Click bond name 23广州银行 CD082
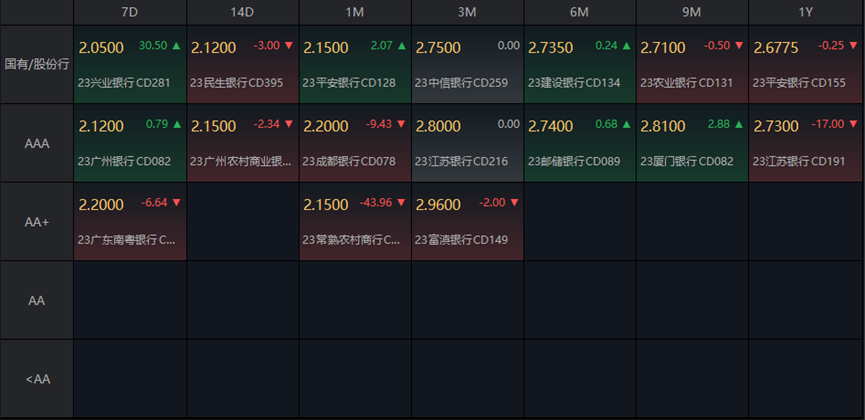The image size is (865, 420). pyautogui.click(x=125, y=162)
